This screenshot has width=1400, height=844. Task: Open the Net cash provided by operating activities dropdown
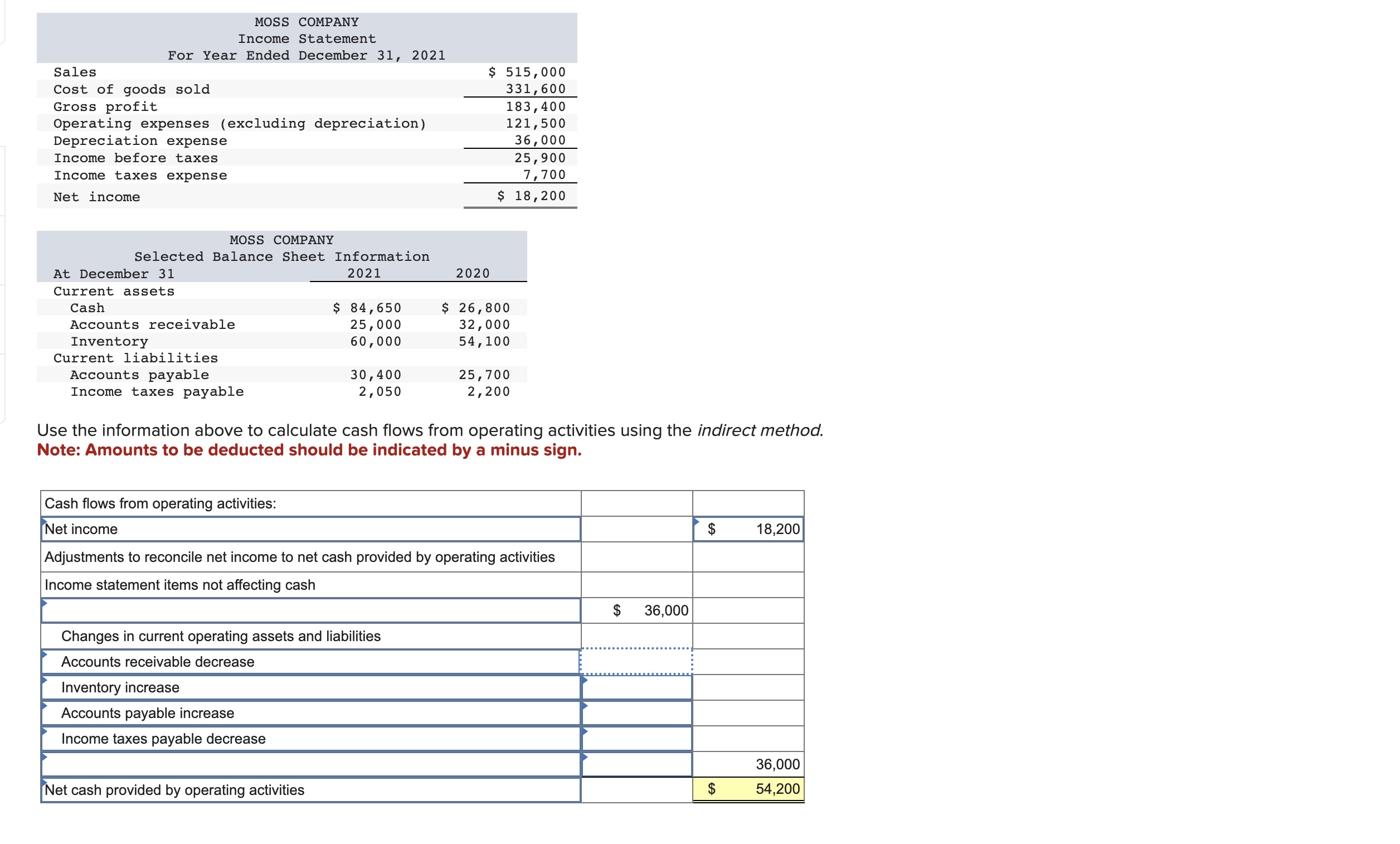tap(311, 790)
